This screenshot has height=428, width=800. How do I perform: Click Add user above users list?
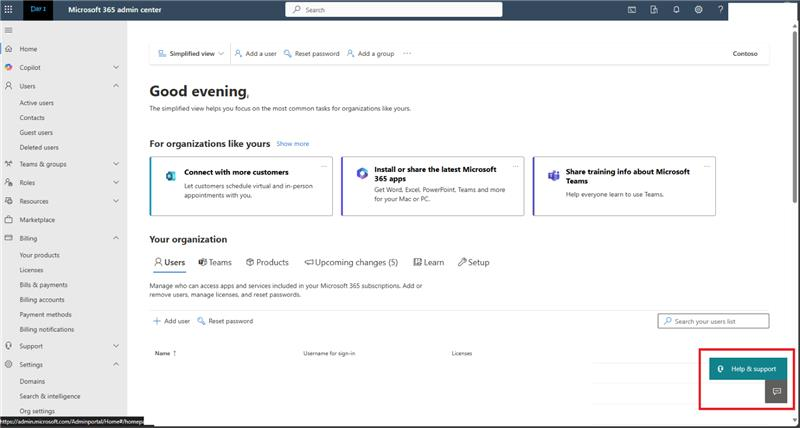click(172, 321)
